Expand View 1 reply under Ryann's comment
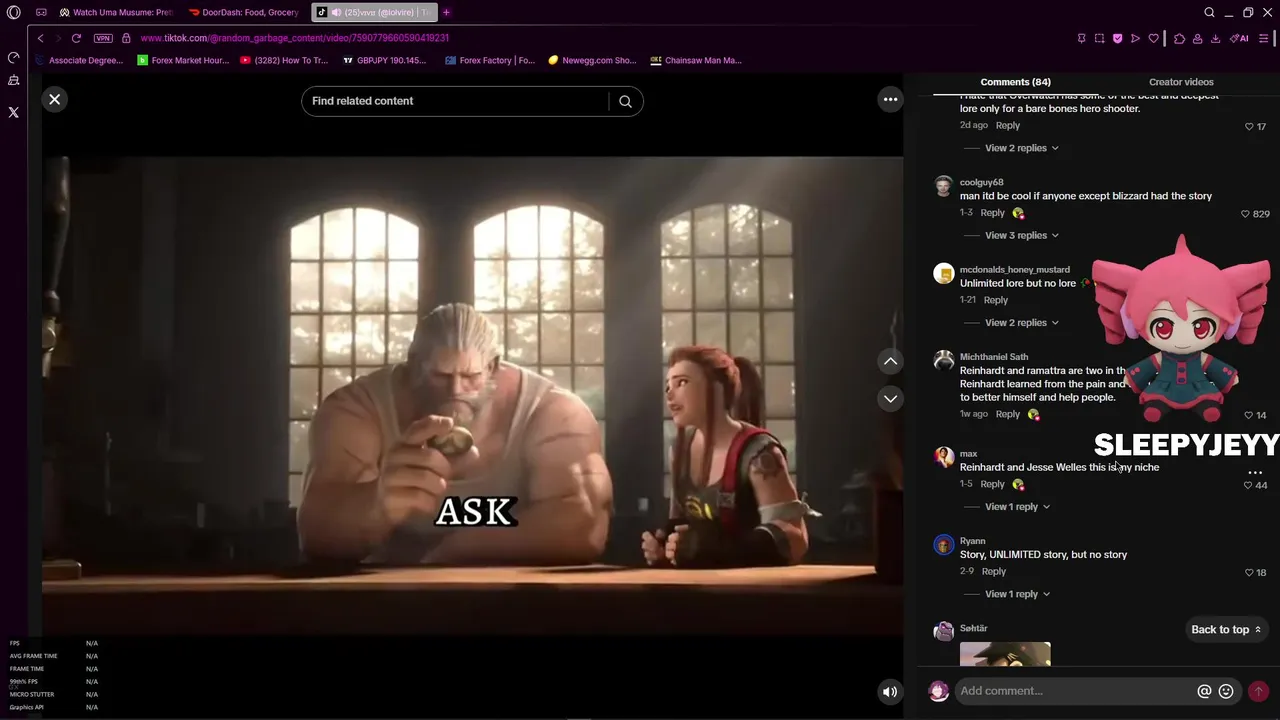This screenshot has width=1280, height=720. (1017, 594)
